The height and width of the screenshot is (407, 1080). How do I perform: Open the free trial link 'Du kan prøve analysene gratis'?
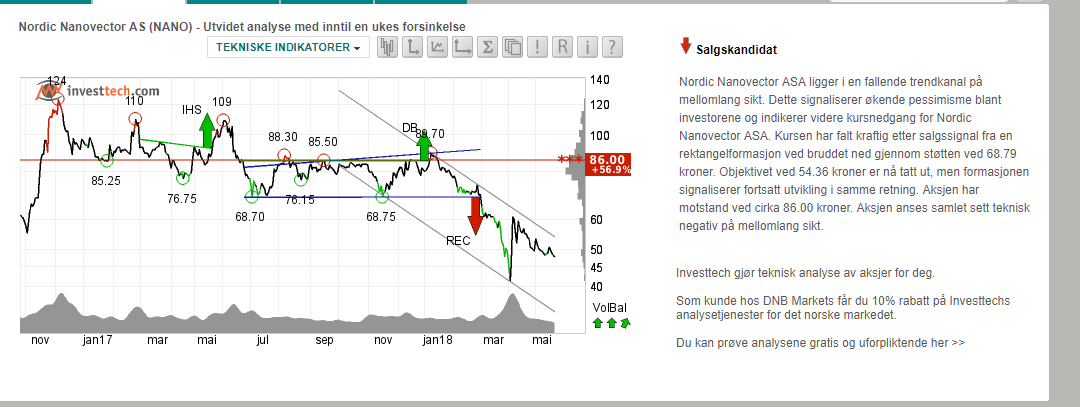pyautogui.click(x=820, y=342)
